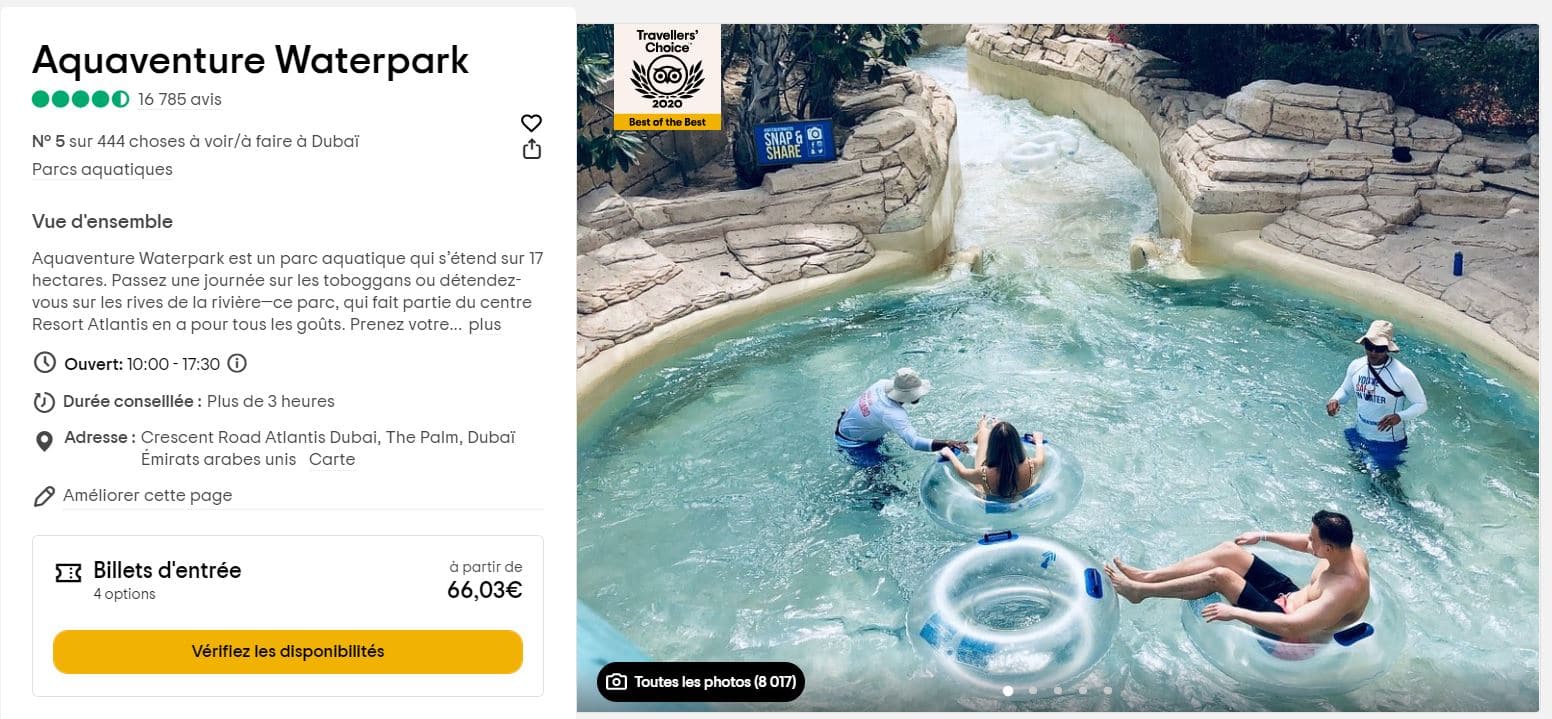Screen dimensions: 1552x719
Task: Click the info icon beside opening hours
Action: pos(237,363)
